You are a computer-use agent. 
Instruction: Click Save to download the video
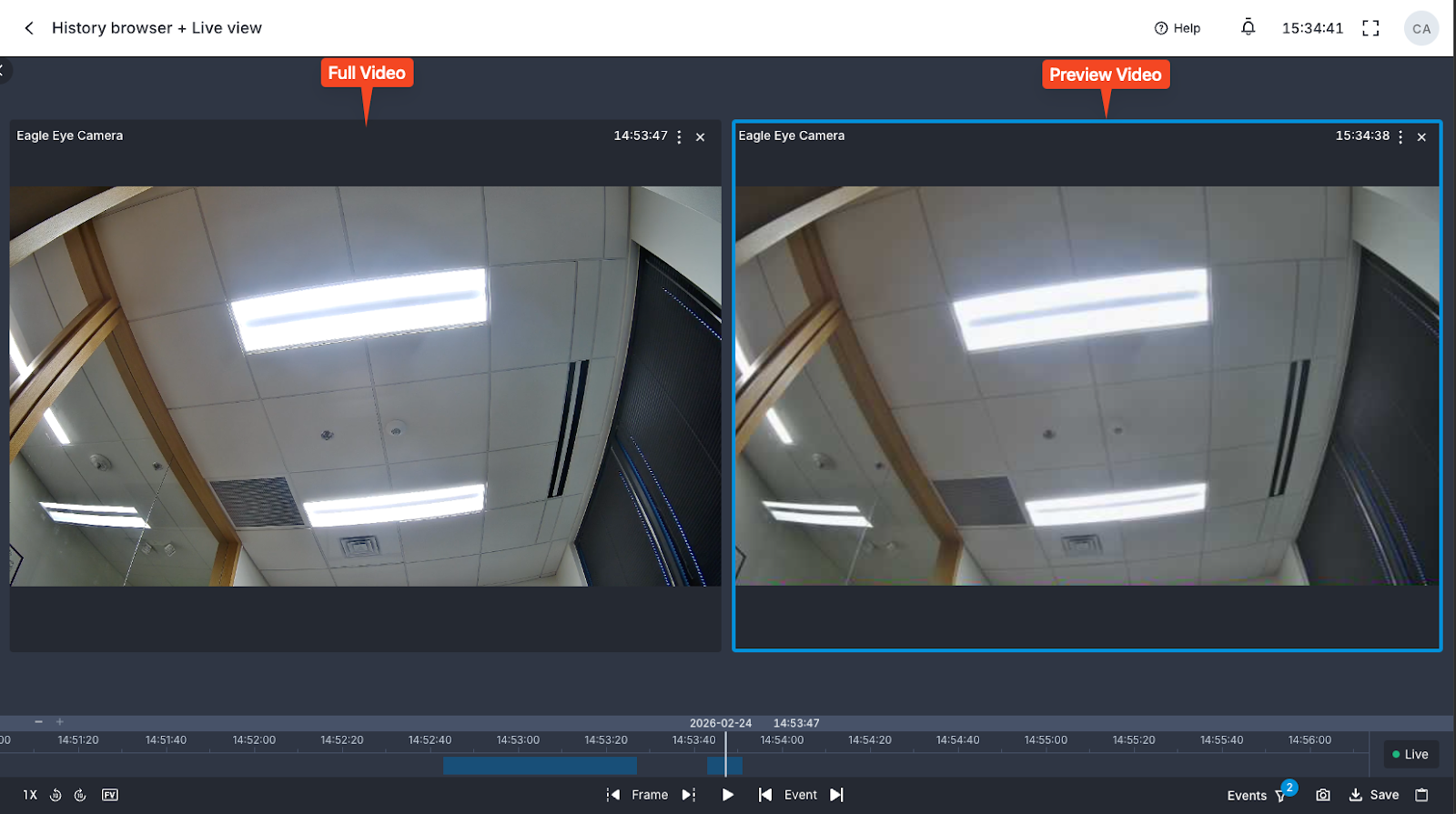[1374, 795]
